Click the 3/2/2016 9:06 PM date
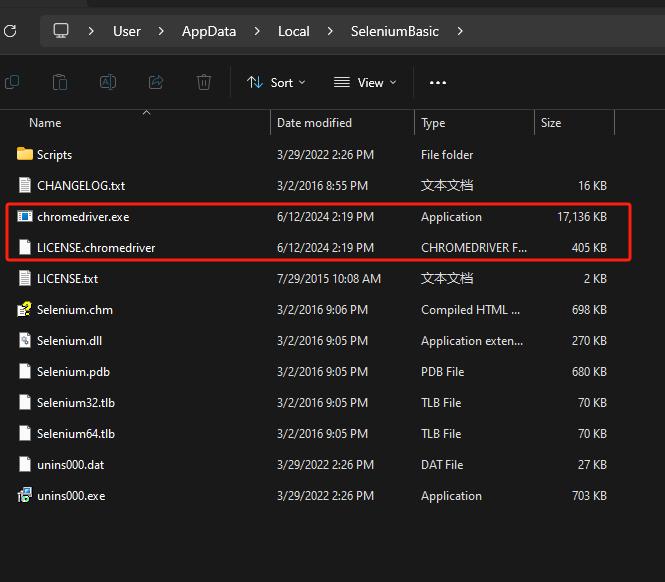 [x=322, y=310]
